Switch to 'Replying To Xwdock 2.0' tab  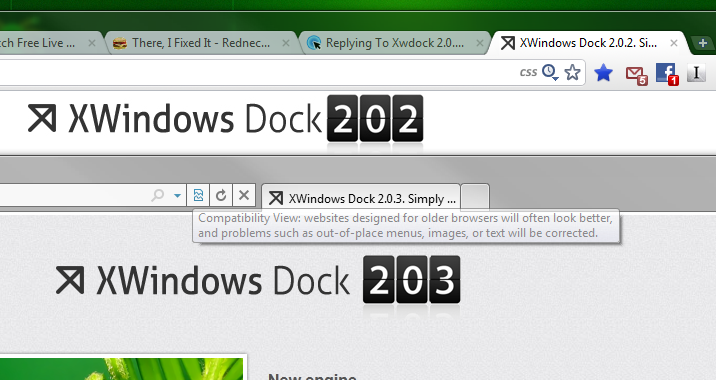[x=395, y=43]
